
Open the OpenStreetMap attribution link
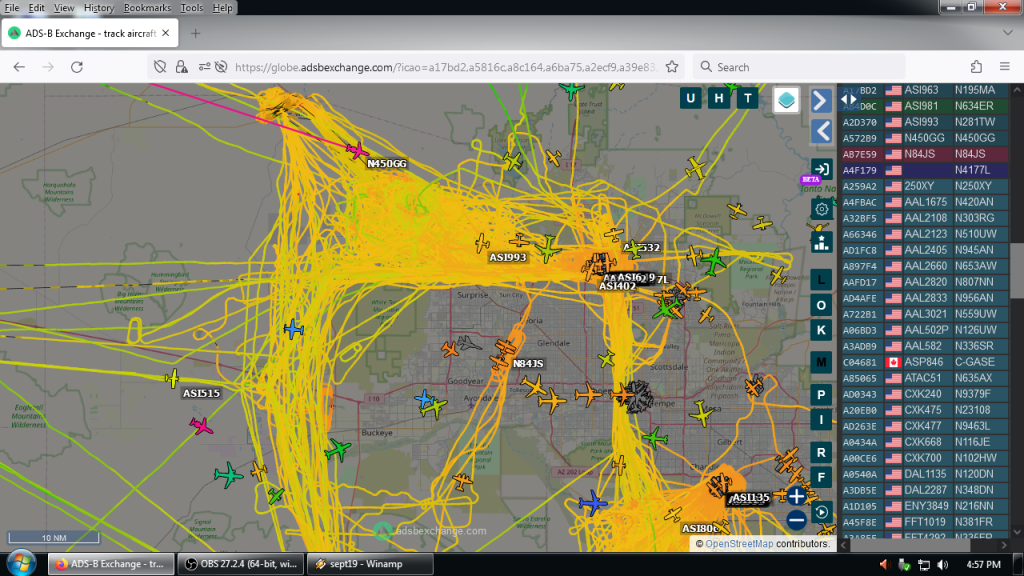tap(739, 543)
